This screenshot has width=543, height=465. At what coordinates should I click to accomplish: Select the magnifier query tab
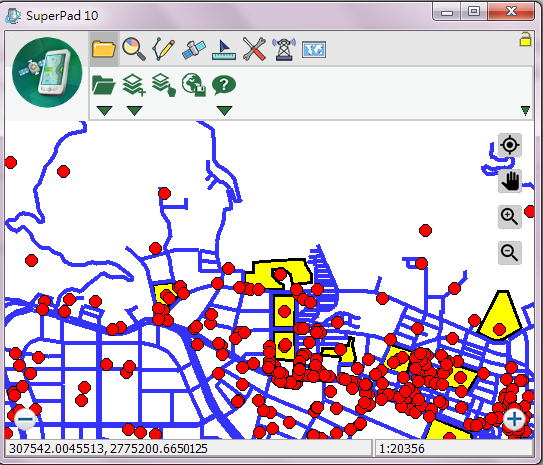tap(134, 49)
